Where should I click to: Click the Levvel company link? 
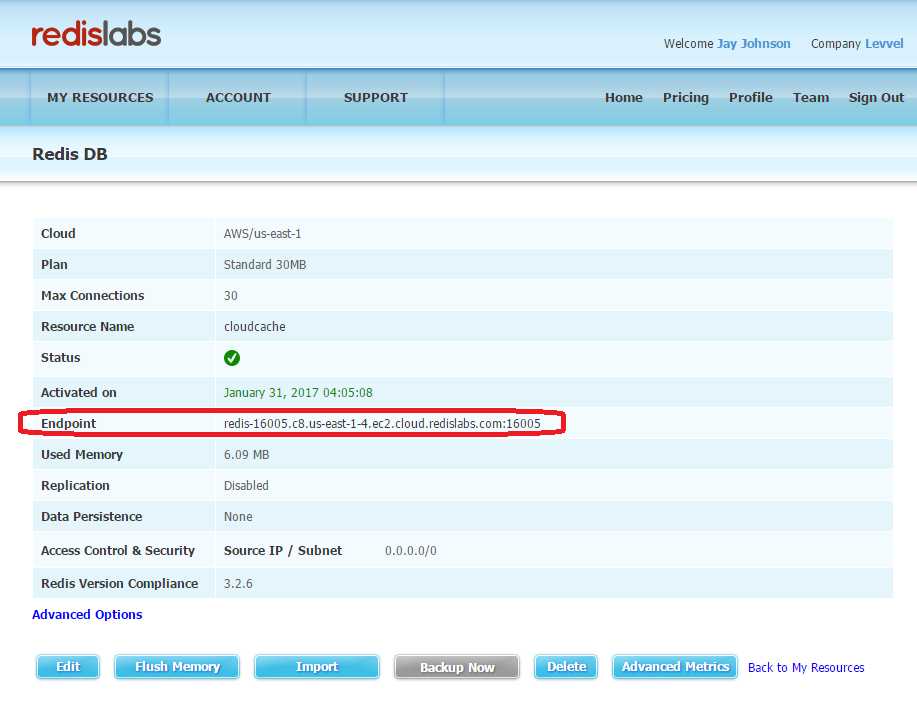coord(884,44)
